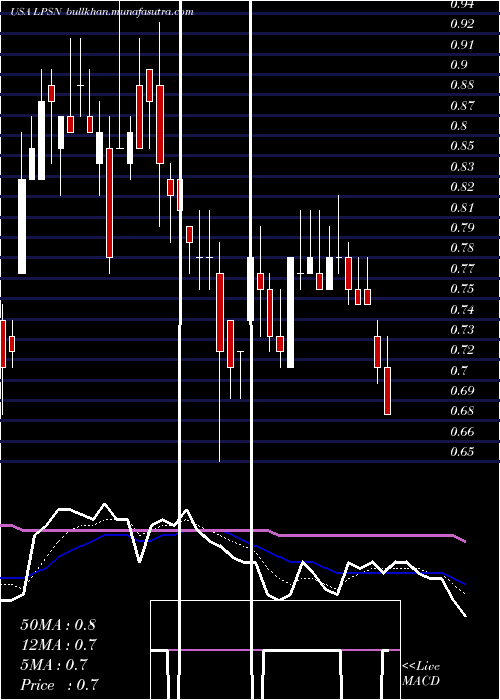The height and width of the screenshot is (700, 500).
Task: Click the Price : 0.7 readout
Action: click(59, 685)
